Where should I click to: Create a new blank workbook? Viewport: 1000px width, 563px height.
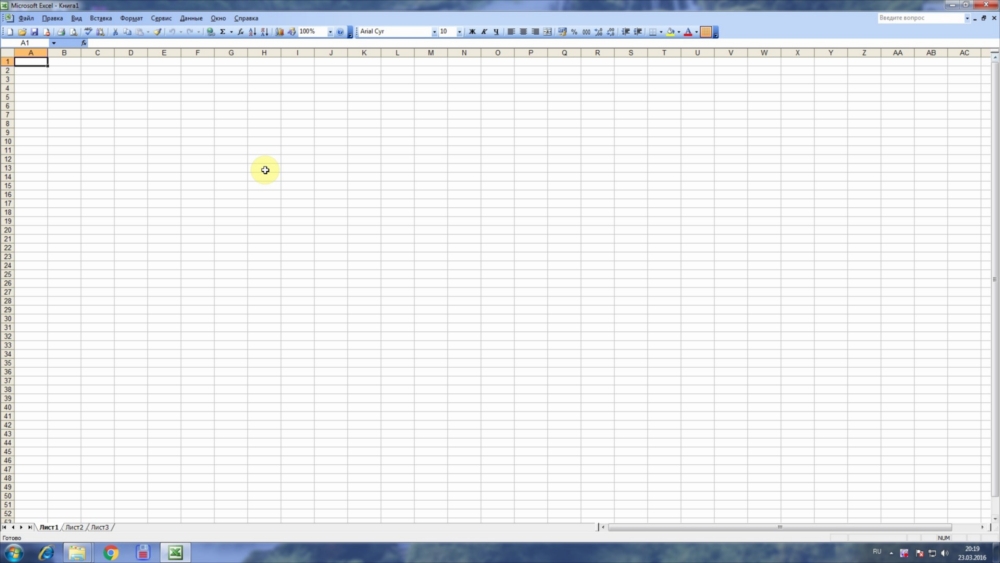coord(10,32)
